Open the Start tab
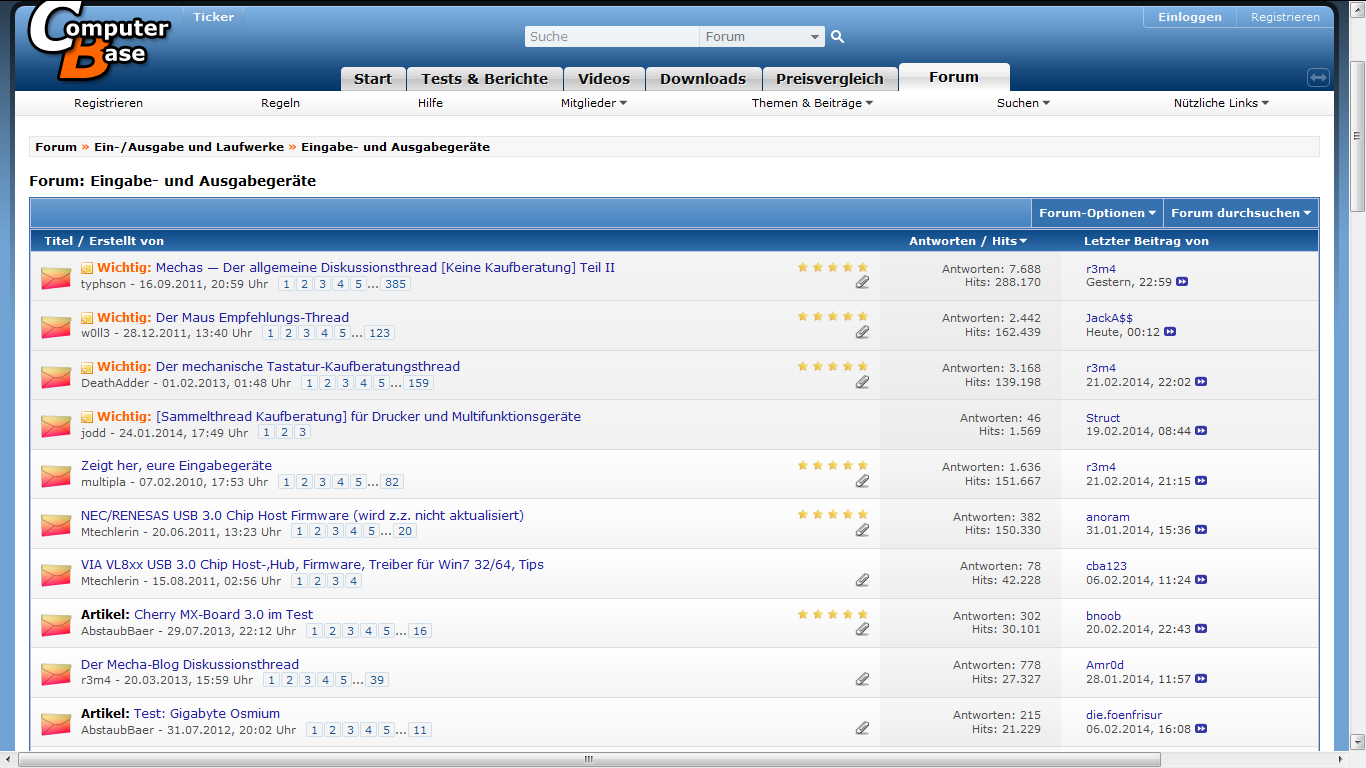This screenshot has width=1366, height=768. (x=373, y=79)
